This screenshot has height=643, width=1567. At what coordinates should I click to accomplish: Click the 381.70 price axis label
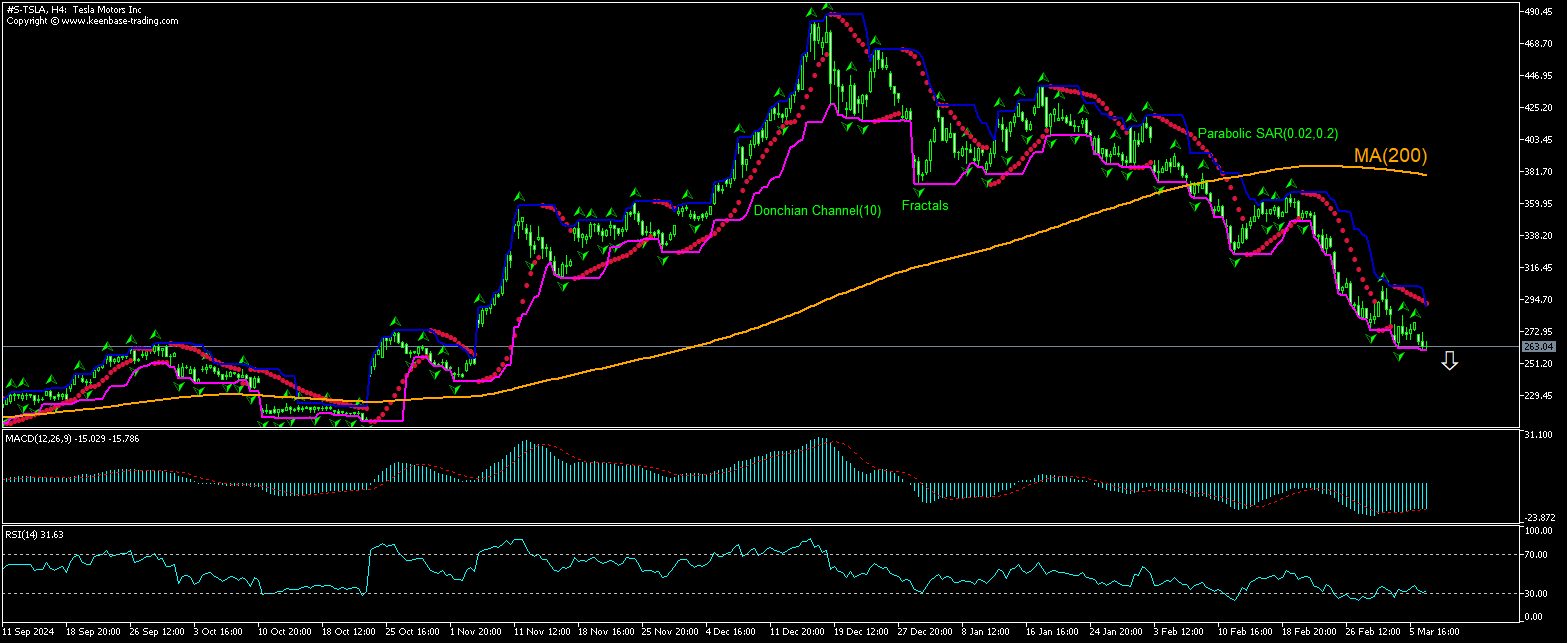coord(1539,172)
